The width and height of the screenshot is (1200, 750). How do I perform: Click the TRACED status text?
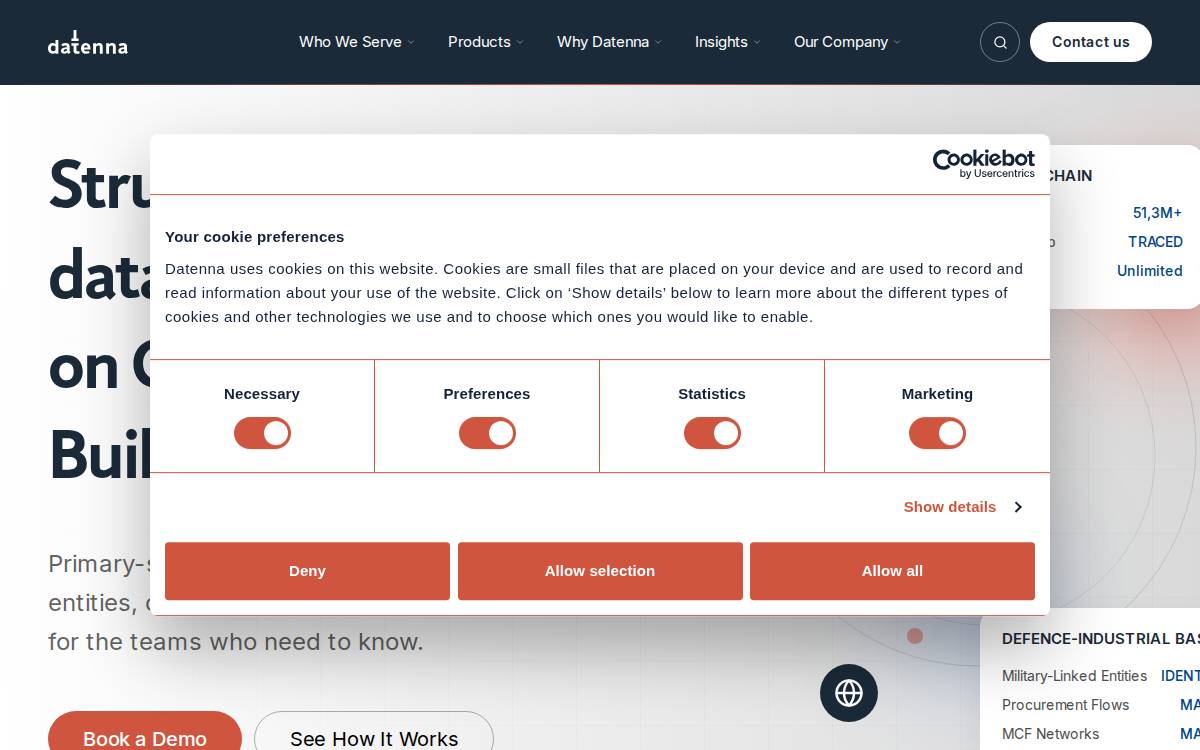[x=1155, y=242]
